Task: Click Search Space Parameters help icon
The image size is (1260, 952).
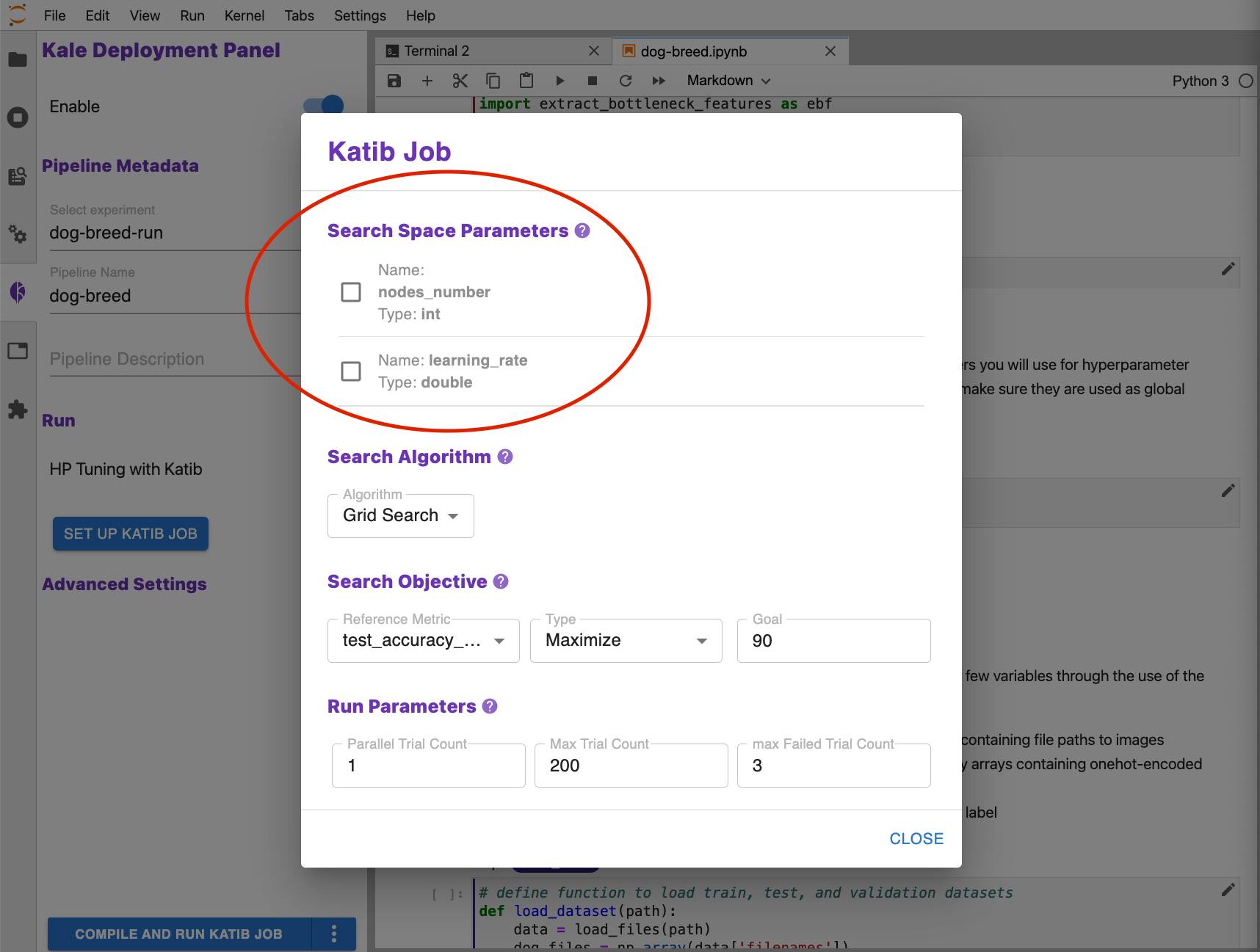Action: (582, 230)
